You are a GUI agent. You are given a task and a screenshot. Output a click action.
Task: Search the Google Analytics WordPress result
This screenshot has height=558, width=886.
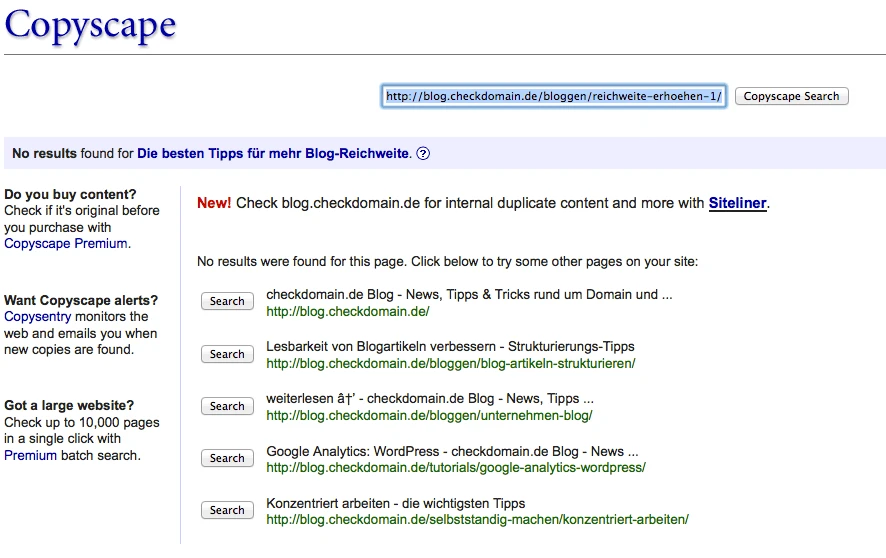[227, 458]
